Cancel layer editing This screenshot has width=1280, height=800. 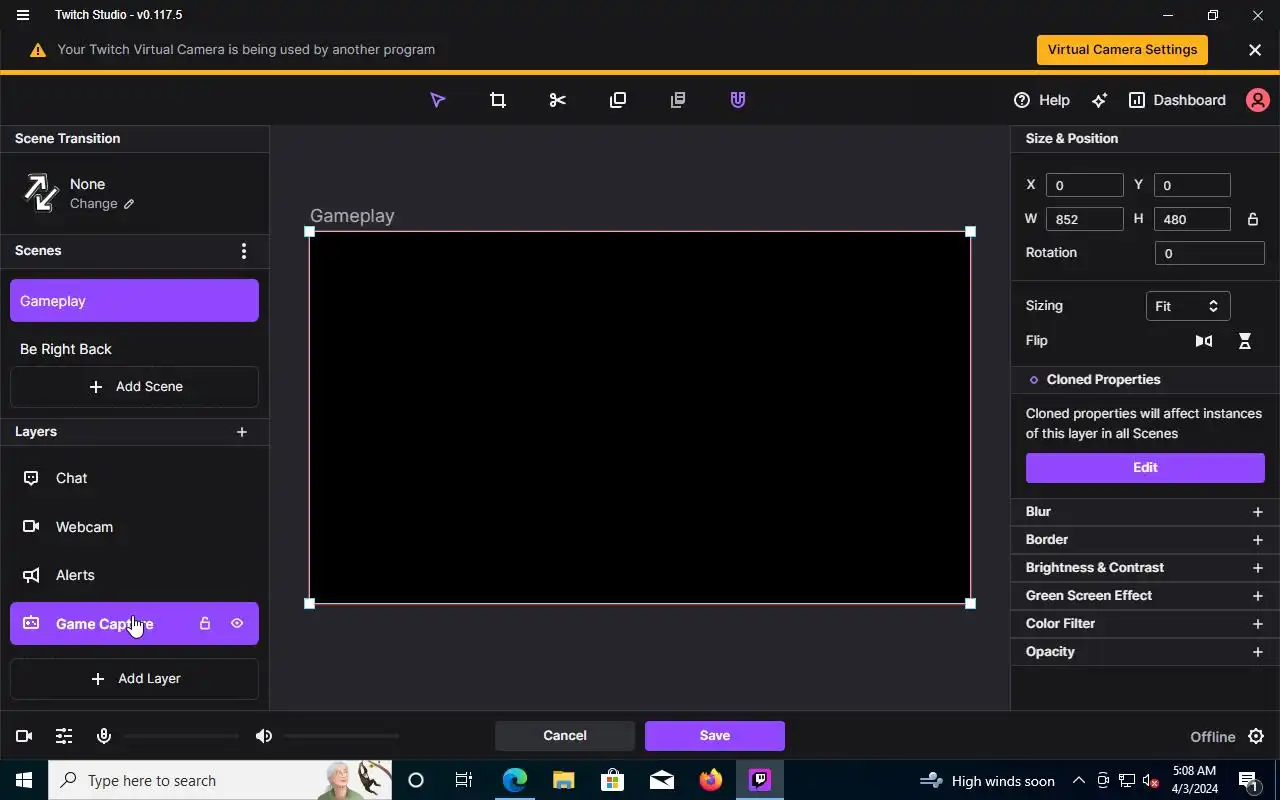pyautogui.click(x=565, y=736)
